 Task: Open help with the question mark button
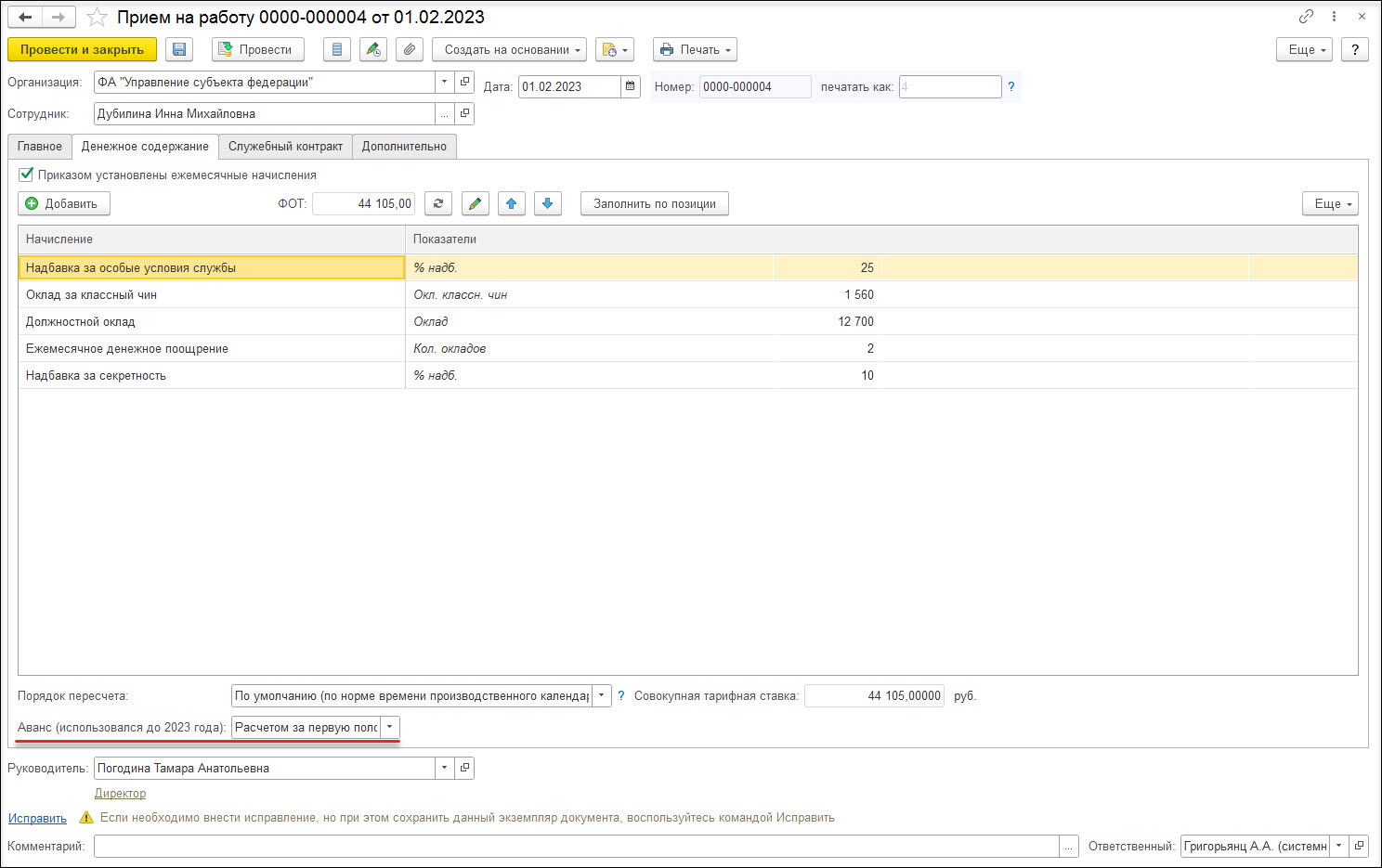[x=1355, y=49]
